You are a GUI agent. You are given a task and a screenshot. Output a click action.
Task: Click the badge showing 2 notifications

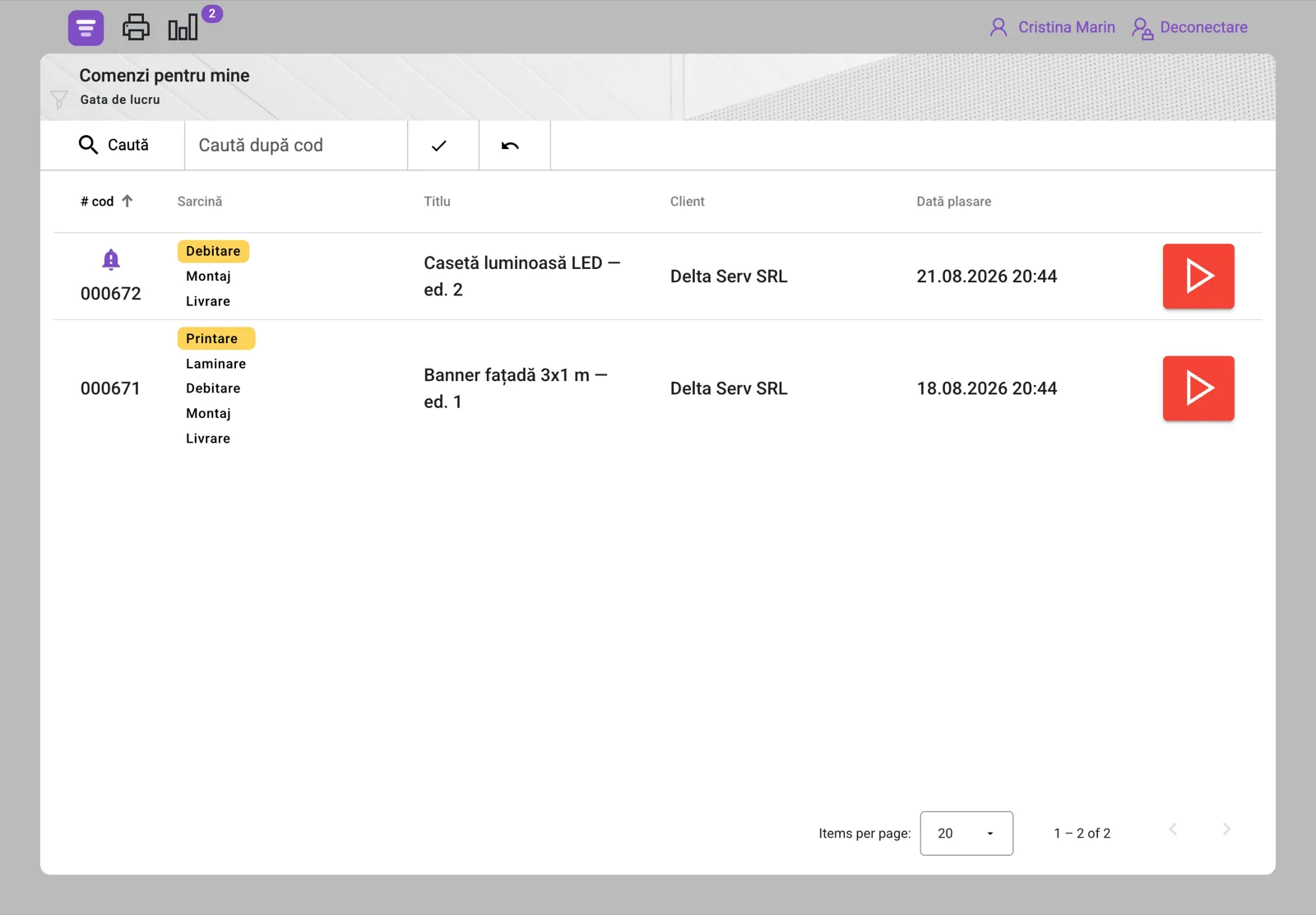point(212,13)
